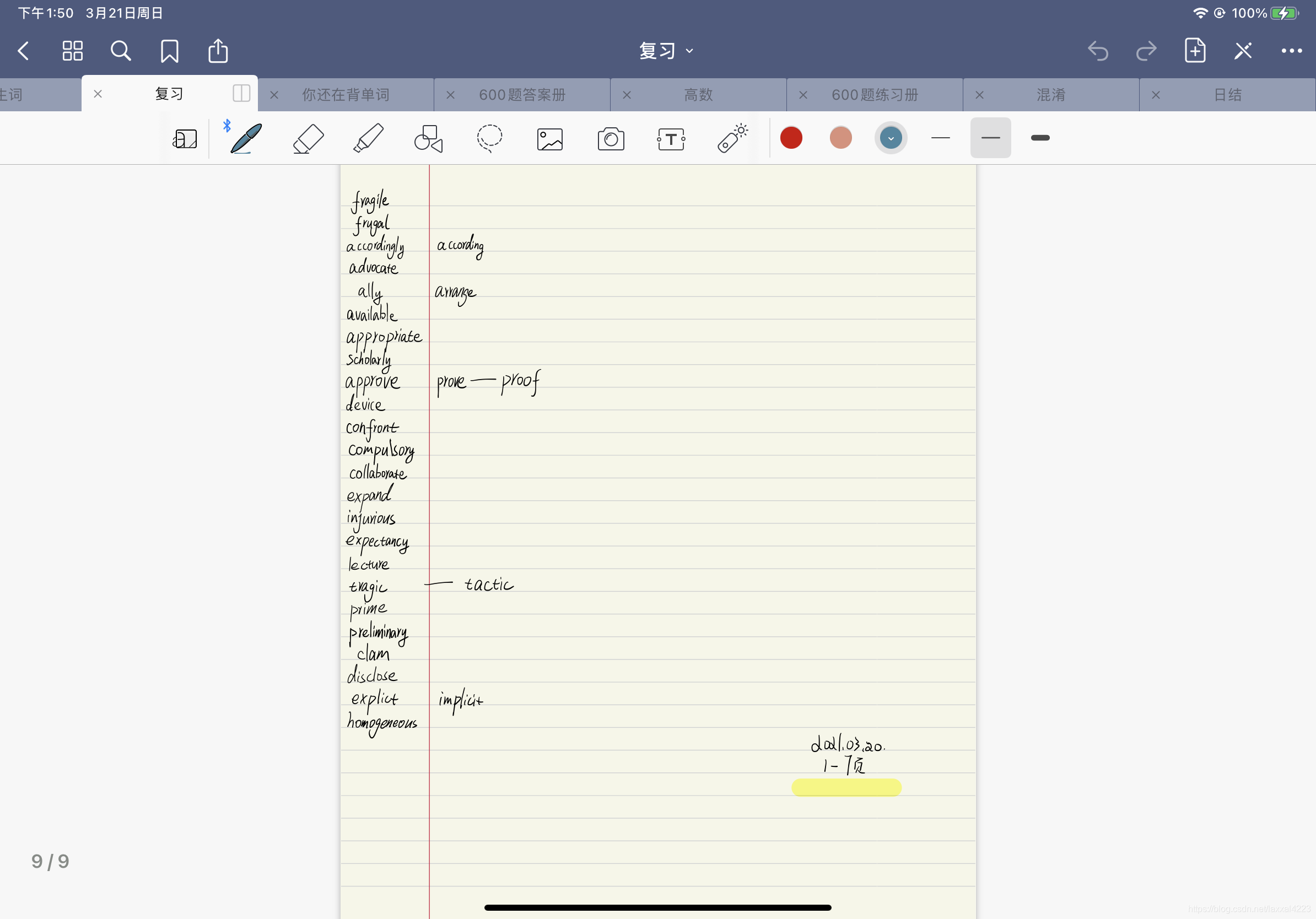Select the Lasso tool
Image resolution: width=1316 pixels, height=919 pixels.
(489, 139)
